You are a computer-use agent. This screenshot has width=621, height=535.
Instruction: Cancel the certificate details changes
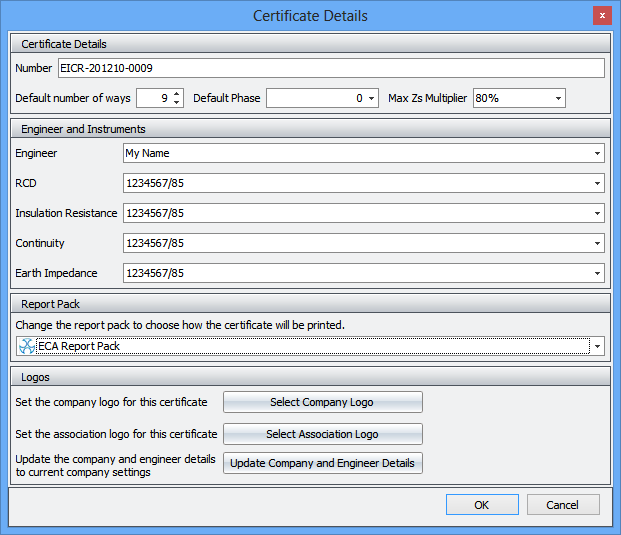(x=563, y=505)
